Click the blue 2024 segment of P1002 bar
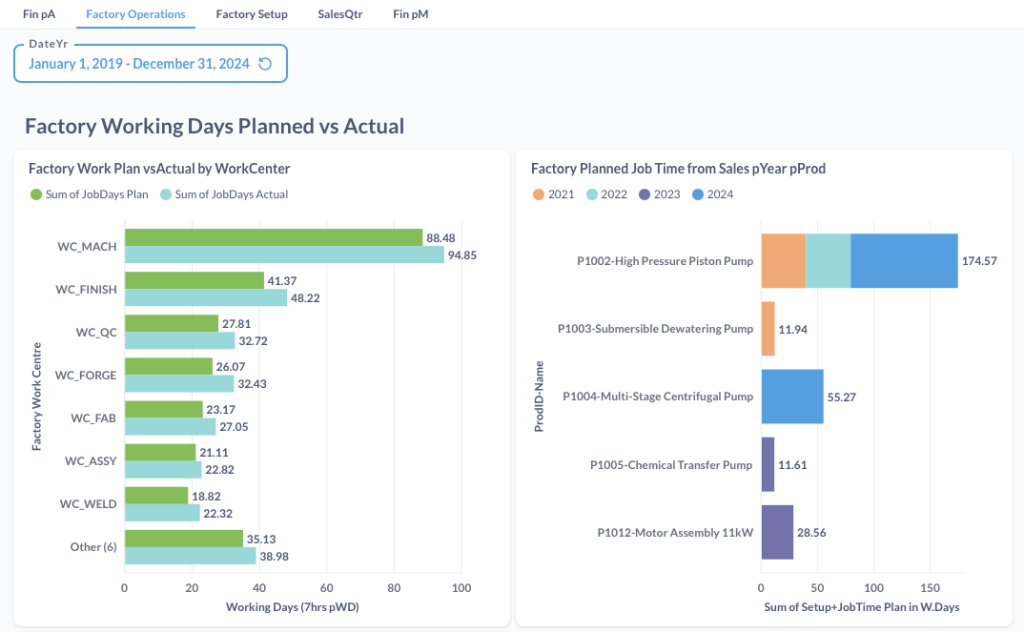The width and height of the screenshot is (1024, 632). 904,261
